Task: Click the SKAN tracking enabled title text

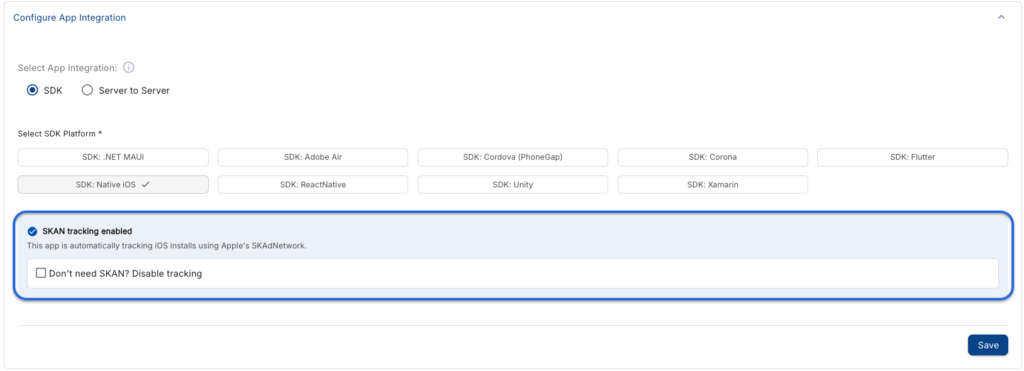Action: 87,231
